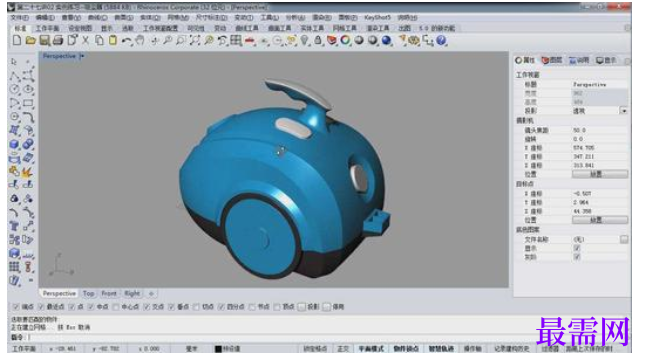Open the 投影 projection dropdown

coord(624,111)
